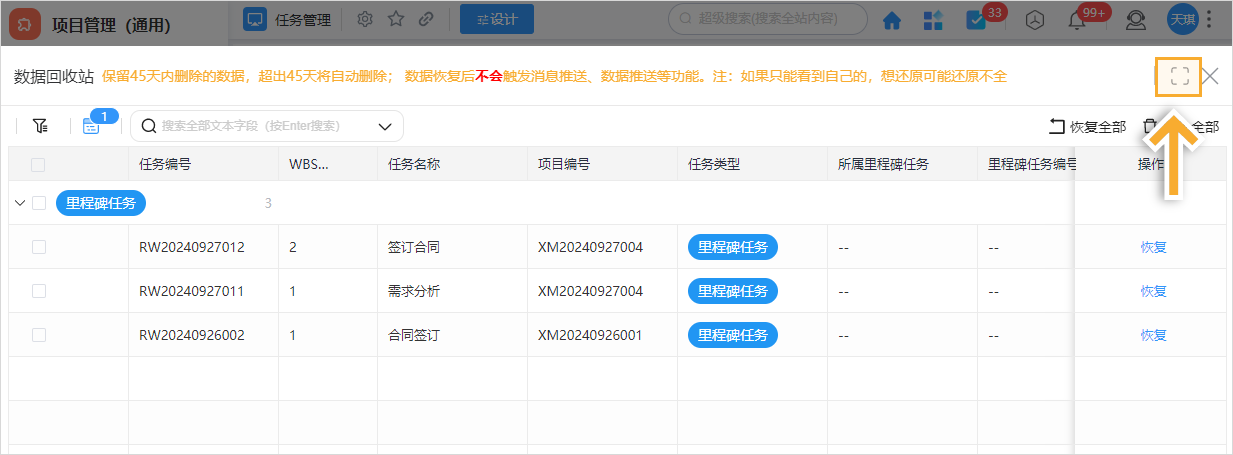
Task: Click the home icon in the top bar
Action: point(891,20)
